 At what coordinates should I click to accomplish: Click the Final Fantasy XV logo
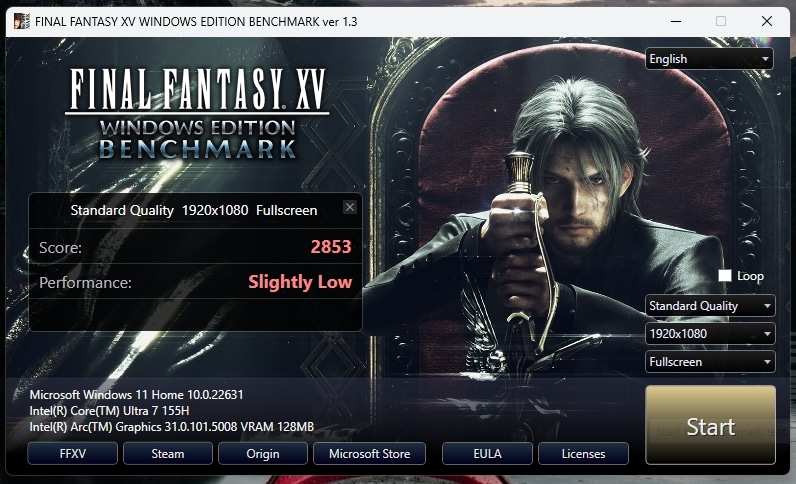[x=197, y=114]
